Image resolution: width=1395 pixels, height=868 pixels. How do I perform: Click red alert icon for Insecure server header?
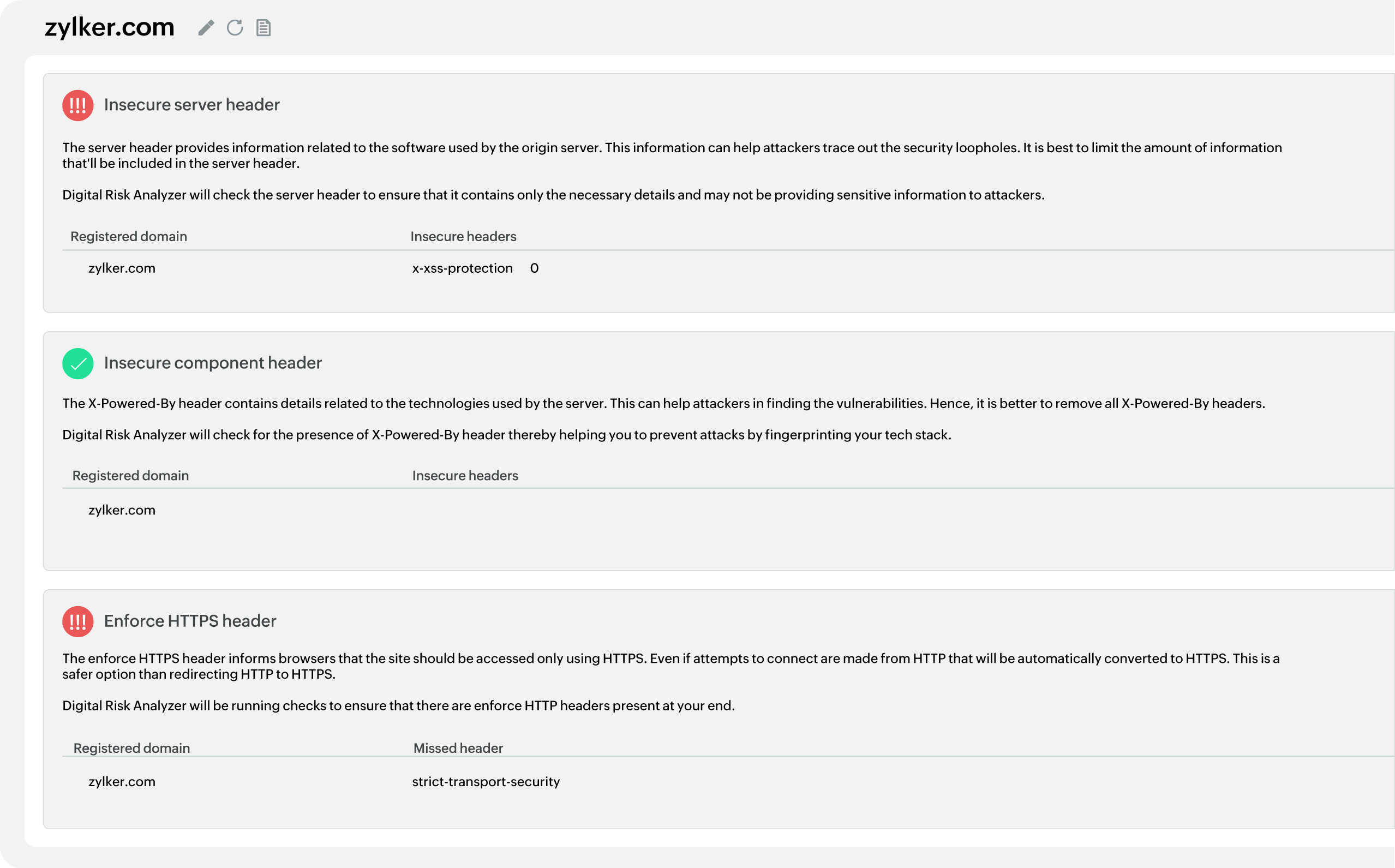tap(78, 106)
